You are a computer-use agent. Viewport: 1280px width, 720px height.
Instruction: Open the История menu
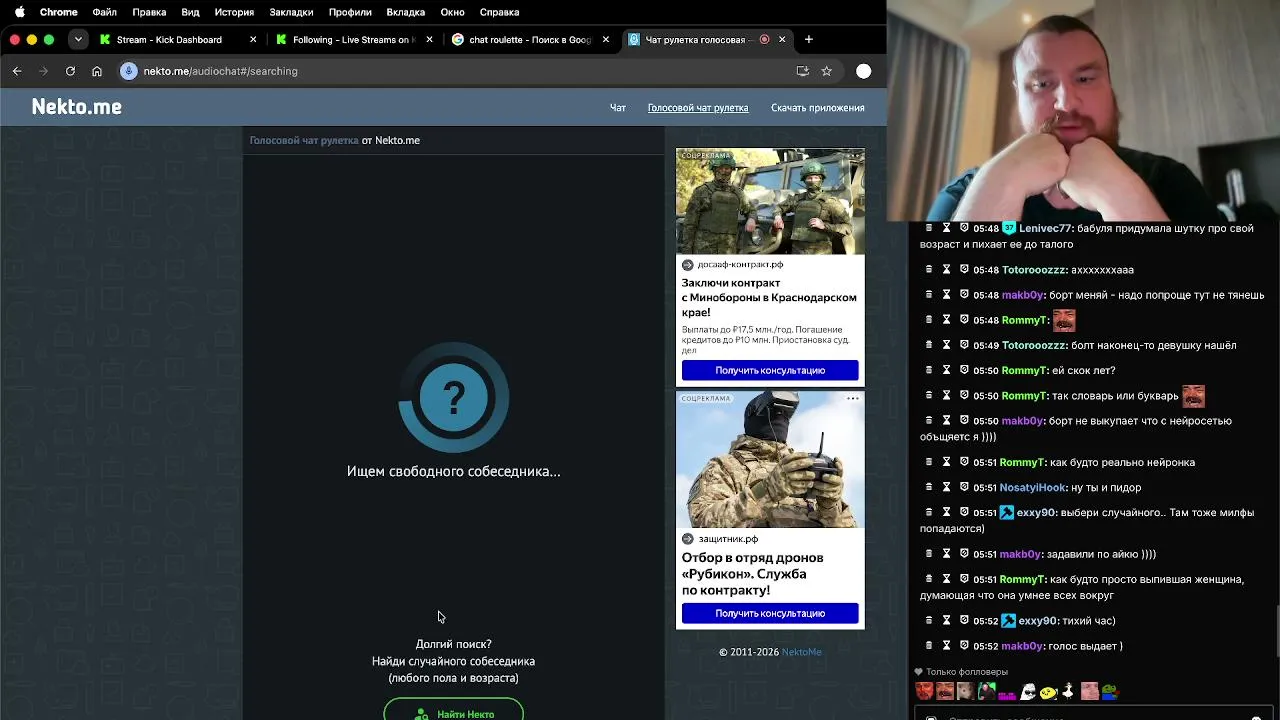234,12
